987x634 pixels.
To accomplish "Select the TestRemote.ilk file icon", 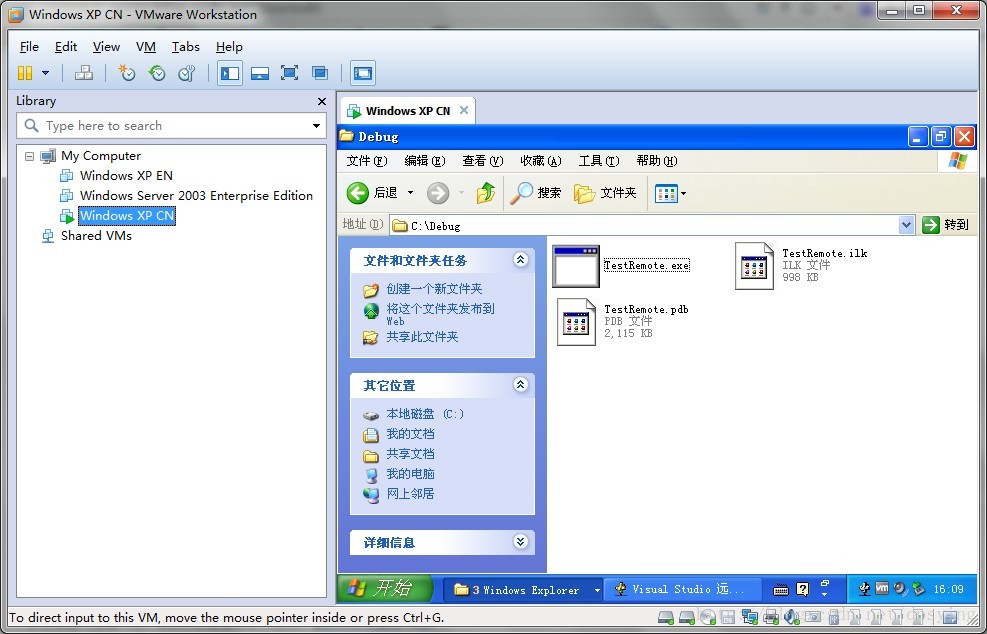I will (754, 266).
